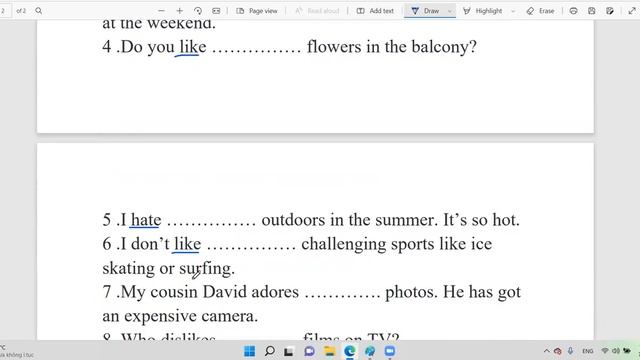This screenshot has width=640, height=360.
Task: Activate the Draw pen tool
Action: pos(425,11)
